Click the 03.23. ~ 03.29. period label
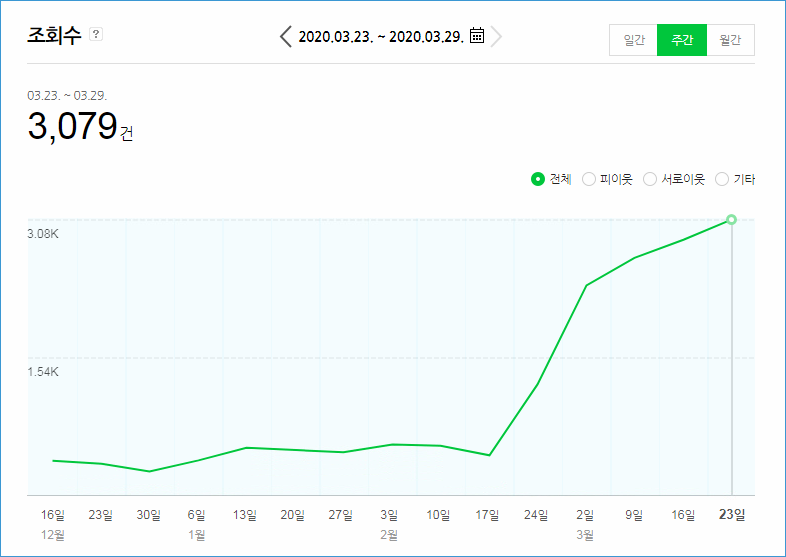Screen dimensions: 786x557 [67, 95]
